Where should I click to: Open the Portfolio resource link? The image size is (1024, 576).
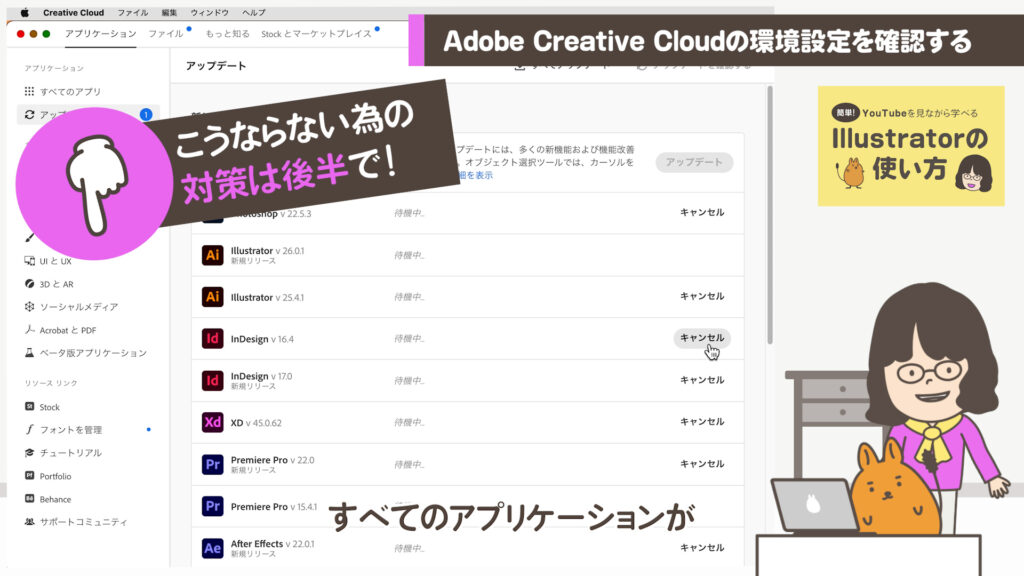pos(48,476)
